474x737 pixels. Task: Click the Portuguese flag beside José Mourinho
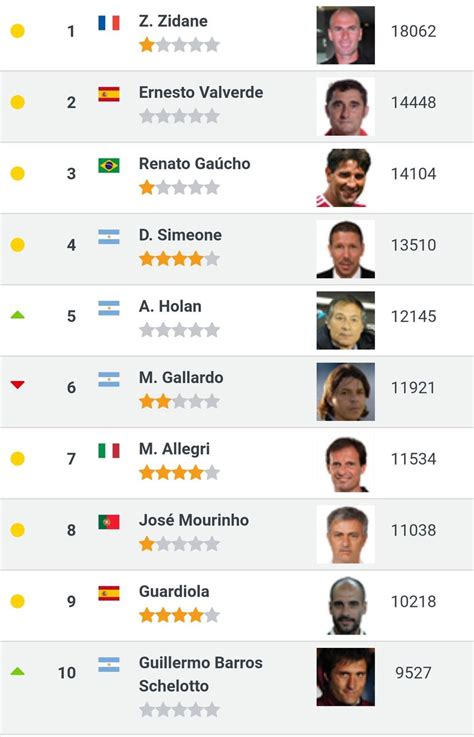(x=109, y=522)
